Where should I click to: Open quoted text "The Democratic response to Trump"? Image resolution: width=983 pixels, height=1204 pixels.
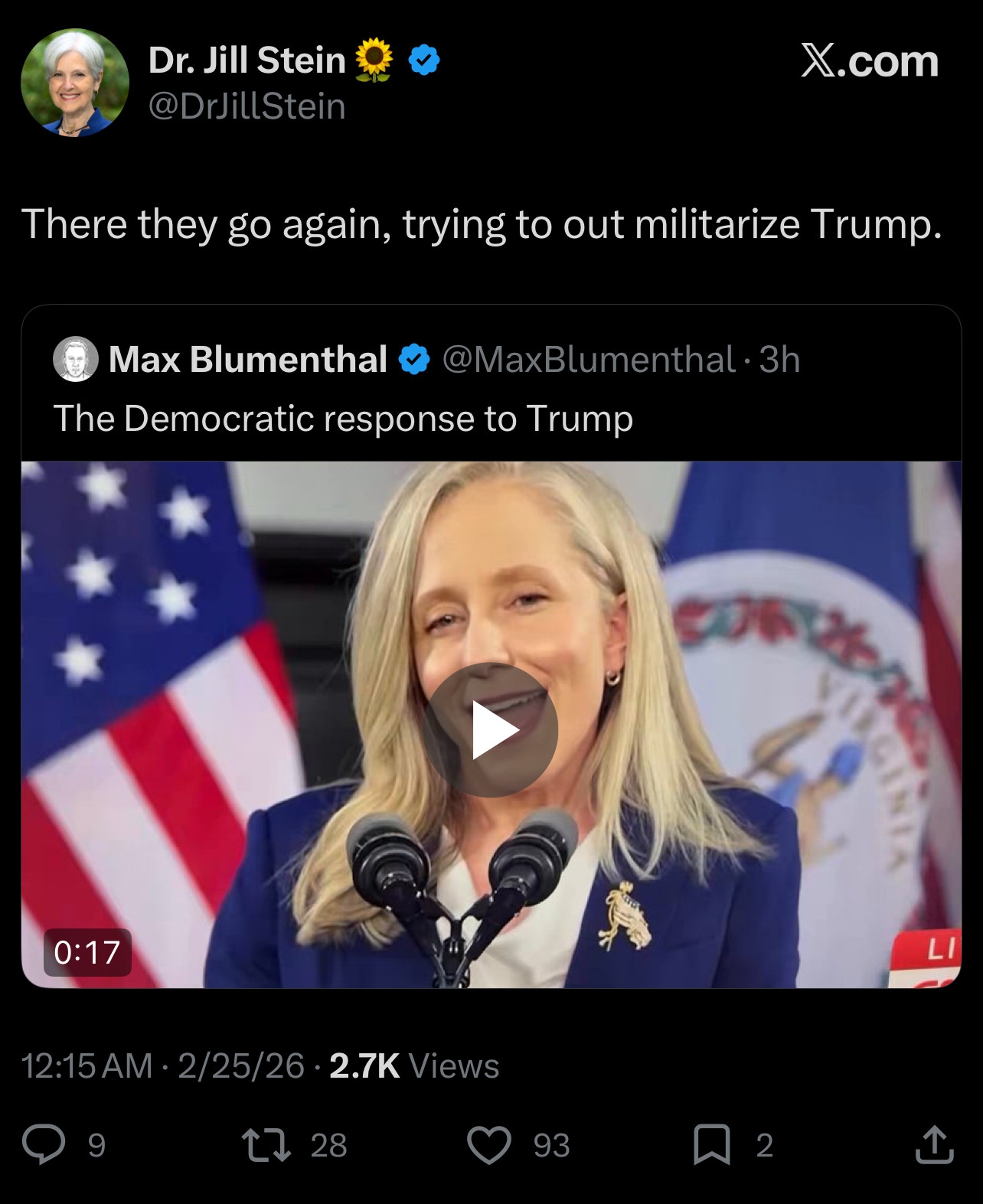click(x=343, y=419)
